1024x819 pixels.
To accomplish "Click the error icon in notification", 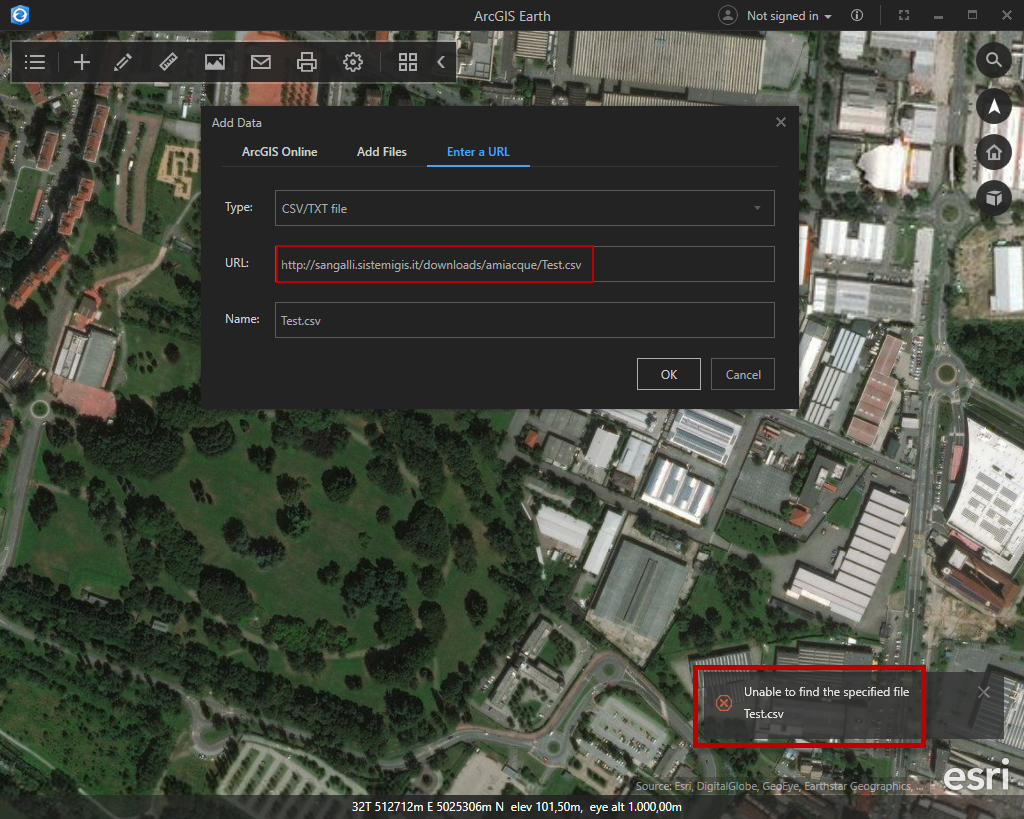I will (x=724, y=703).
